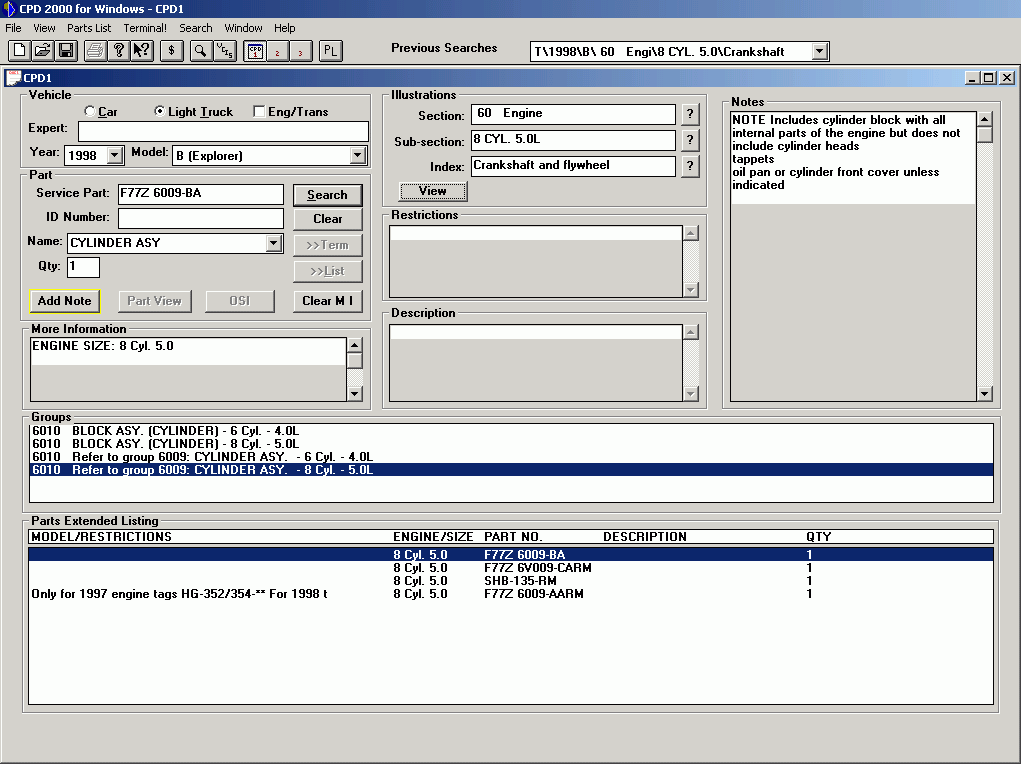The height and width of the screenshot is (764, 1021).
Task: Select group Refer to 6009: CYLINDER ASY. 6 Cyl. 4.0L
Action: [511, 457]
